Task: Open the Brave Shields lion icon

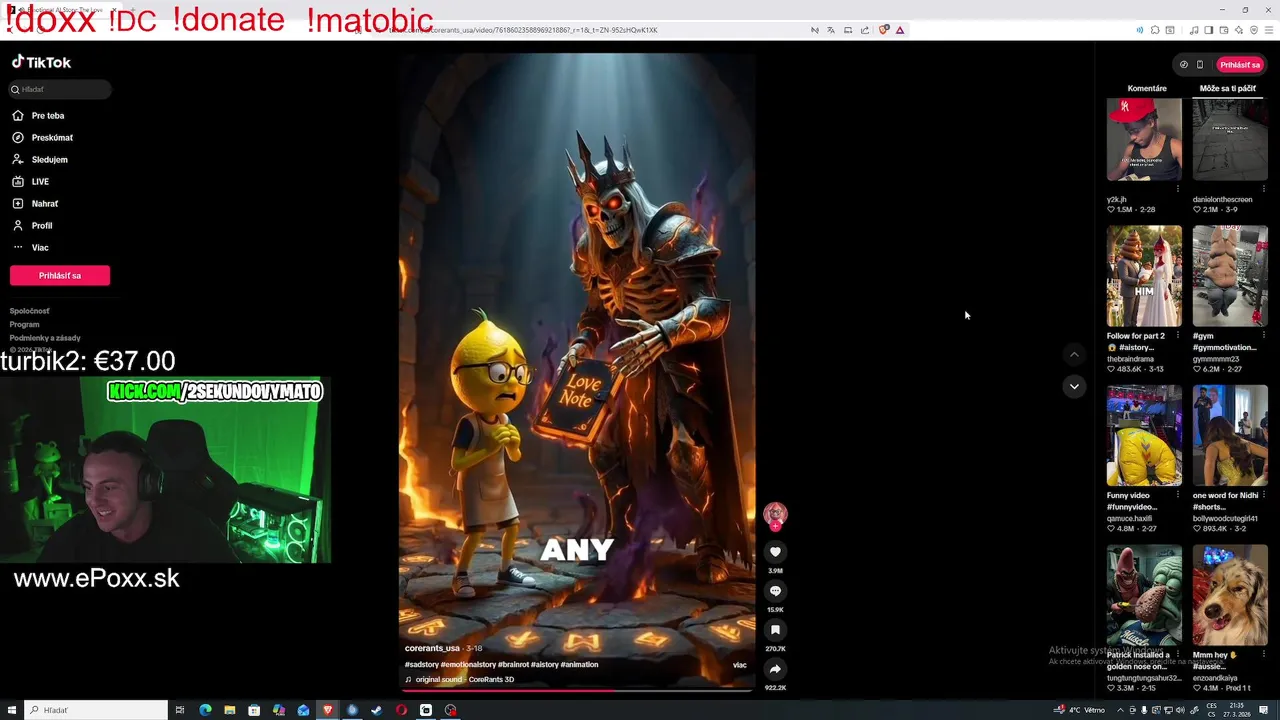Action: 884,30
